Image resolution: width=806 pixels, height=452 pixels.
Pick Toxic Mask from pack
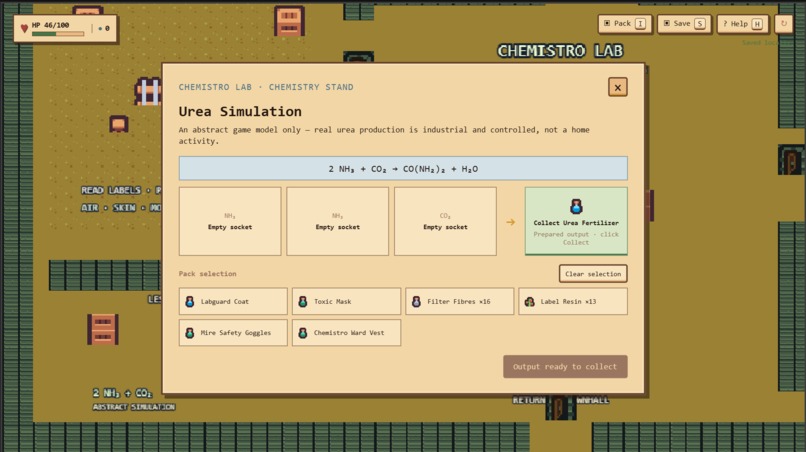[346, 301]
